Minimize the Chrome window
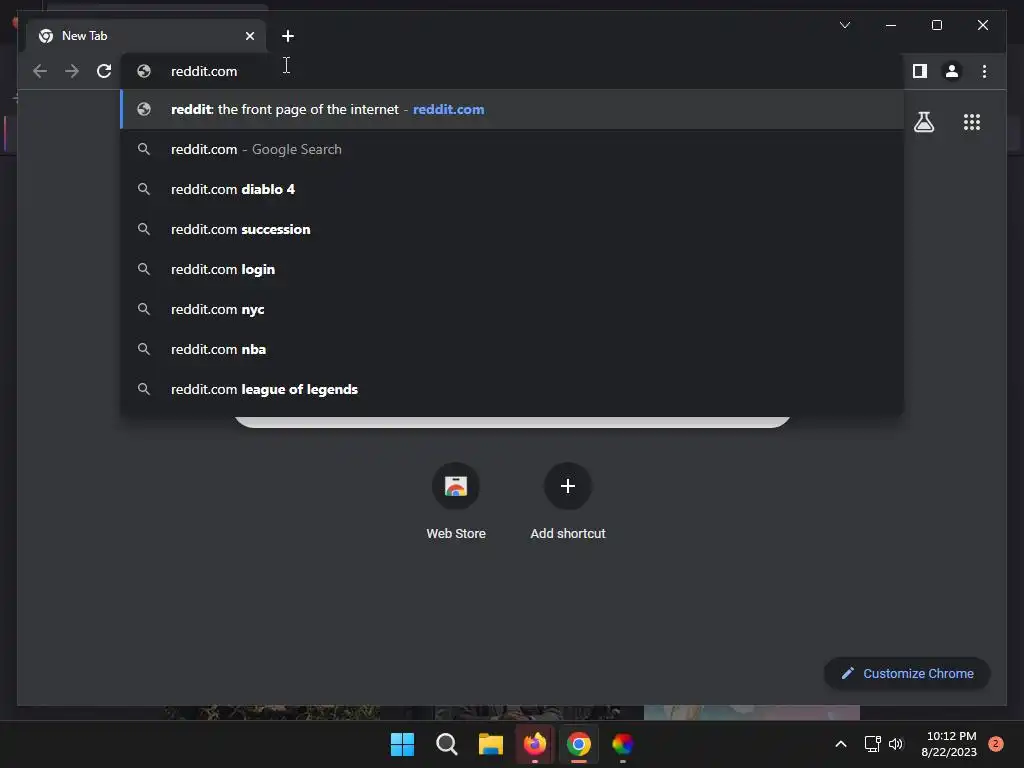This screenshot has width=1024, height=768. click(x=891, y=25)
